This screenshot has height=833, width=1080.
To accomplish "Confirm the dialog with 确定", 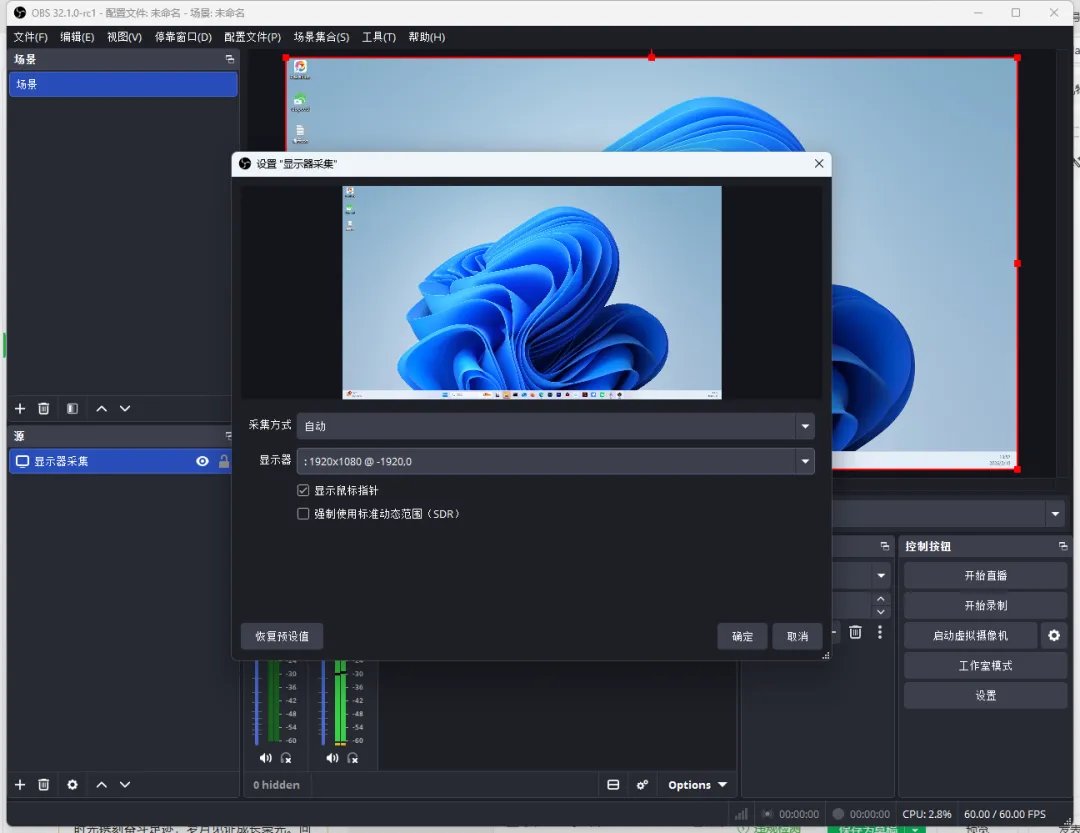I will pos(742,636).
